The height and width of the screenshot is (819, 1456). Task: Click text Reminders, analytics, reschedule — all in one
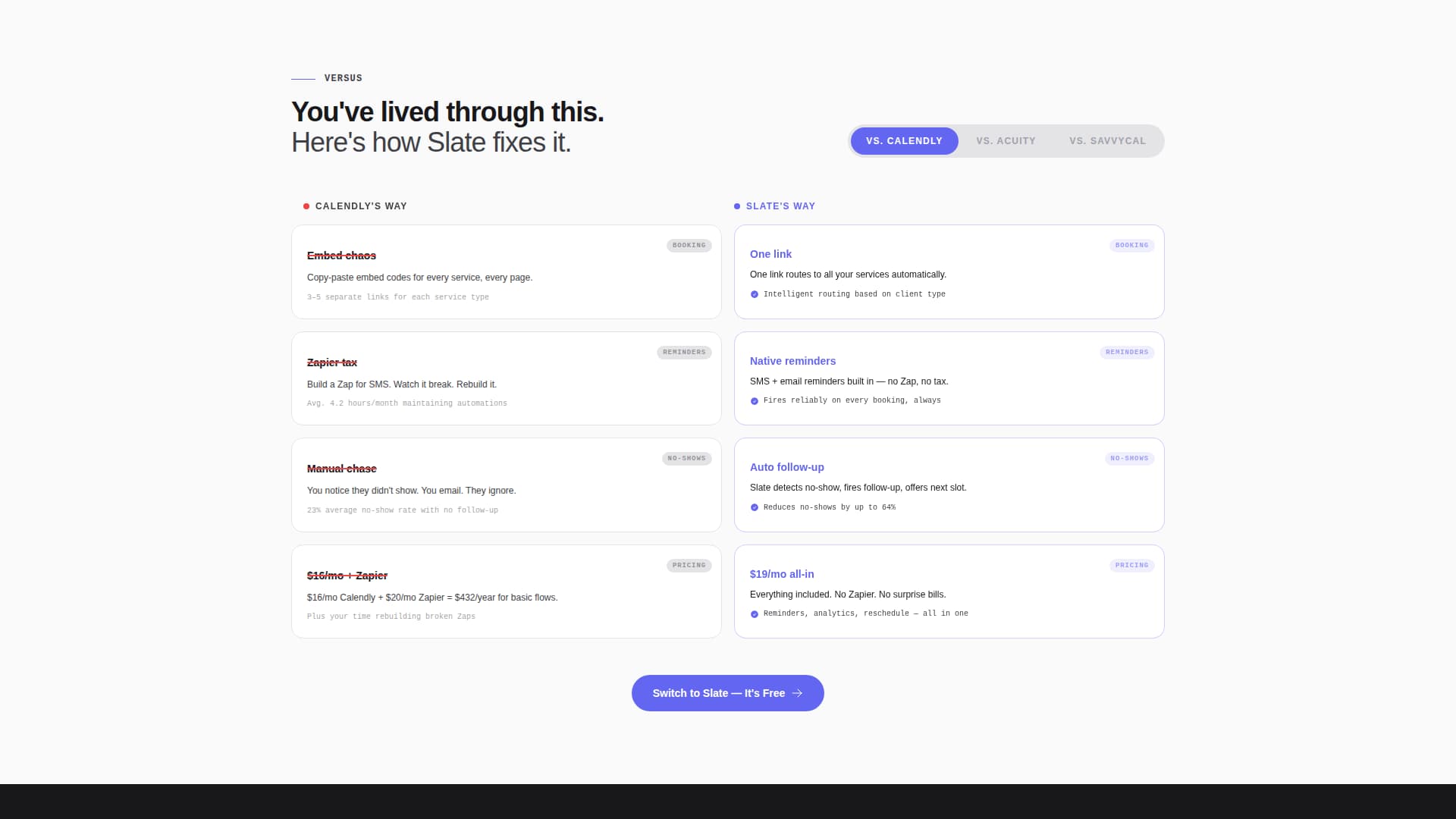[865, 613]
